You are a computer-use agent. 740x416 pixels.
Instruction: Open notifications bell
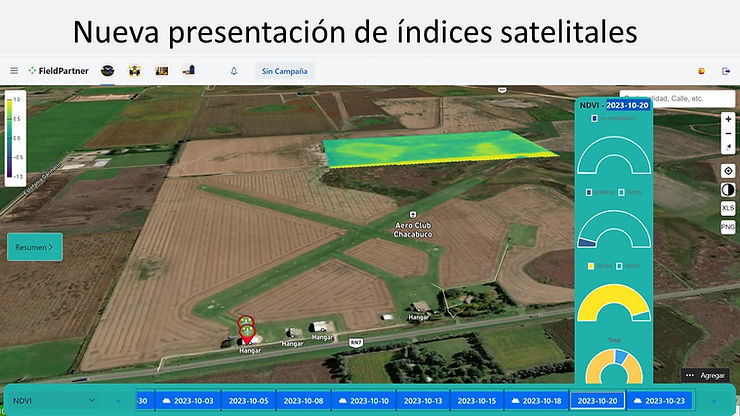pos(234,71)
